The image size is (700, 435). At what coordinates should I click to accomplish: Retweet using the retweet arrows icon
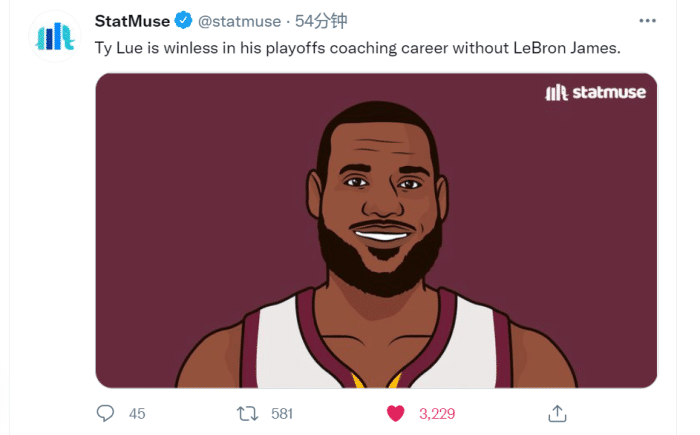(x=246, y=413)
